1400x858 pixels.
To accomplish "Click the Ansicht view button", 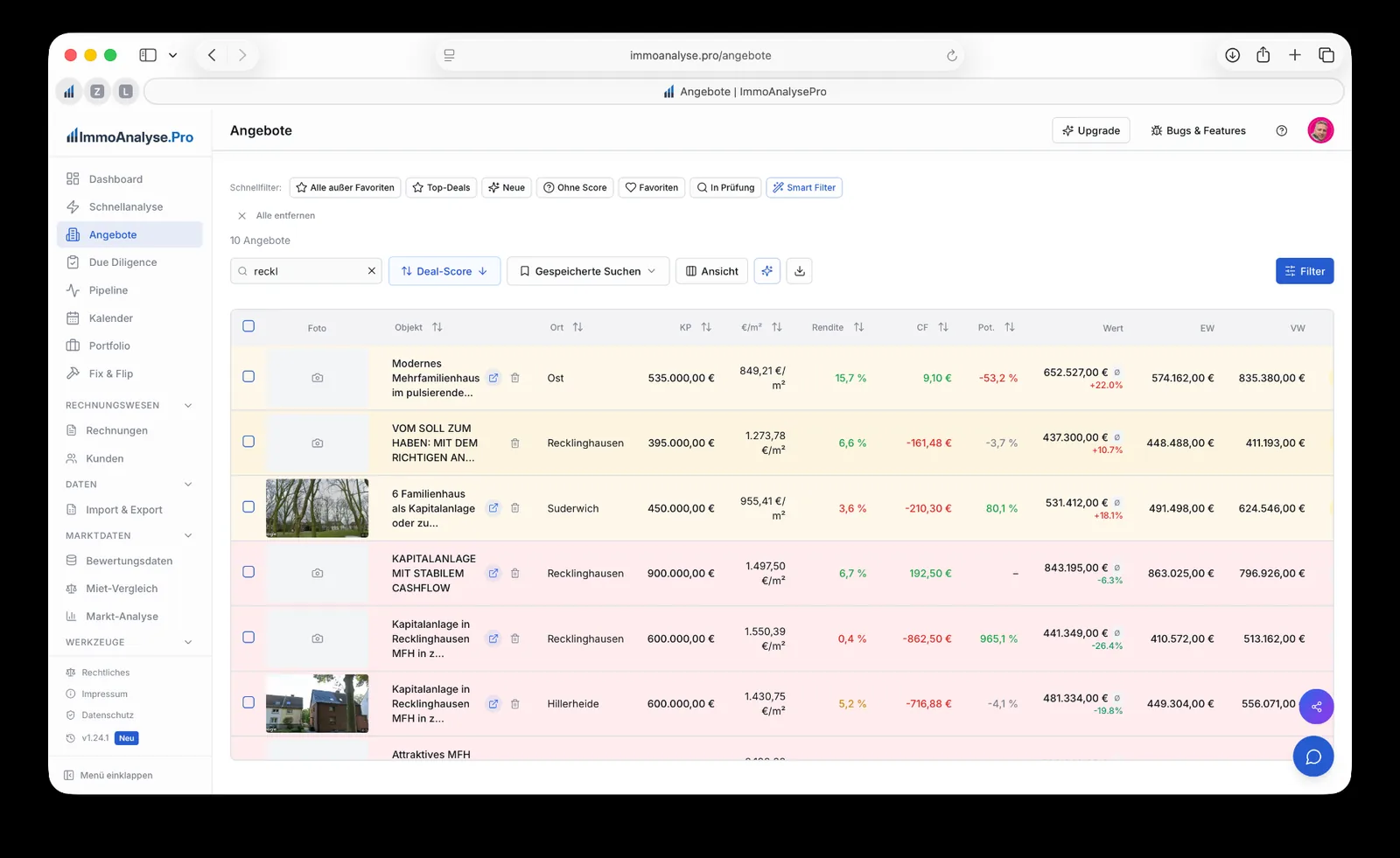I will point(712,271).
